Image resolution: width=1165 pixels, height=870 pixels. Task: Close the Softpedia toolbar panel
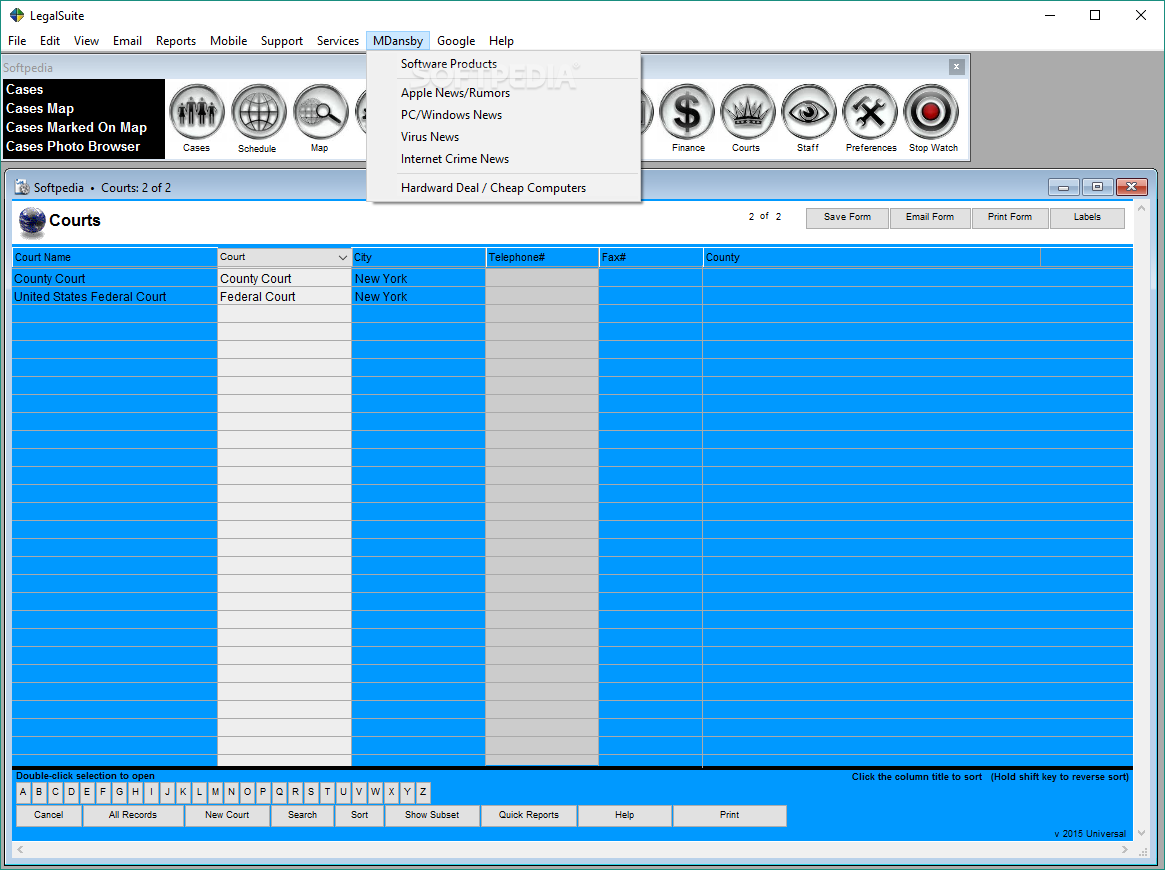(x=956, y=67)
